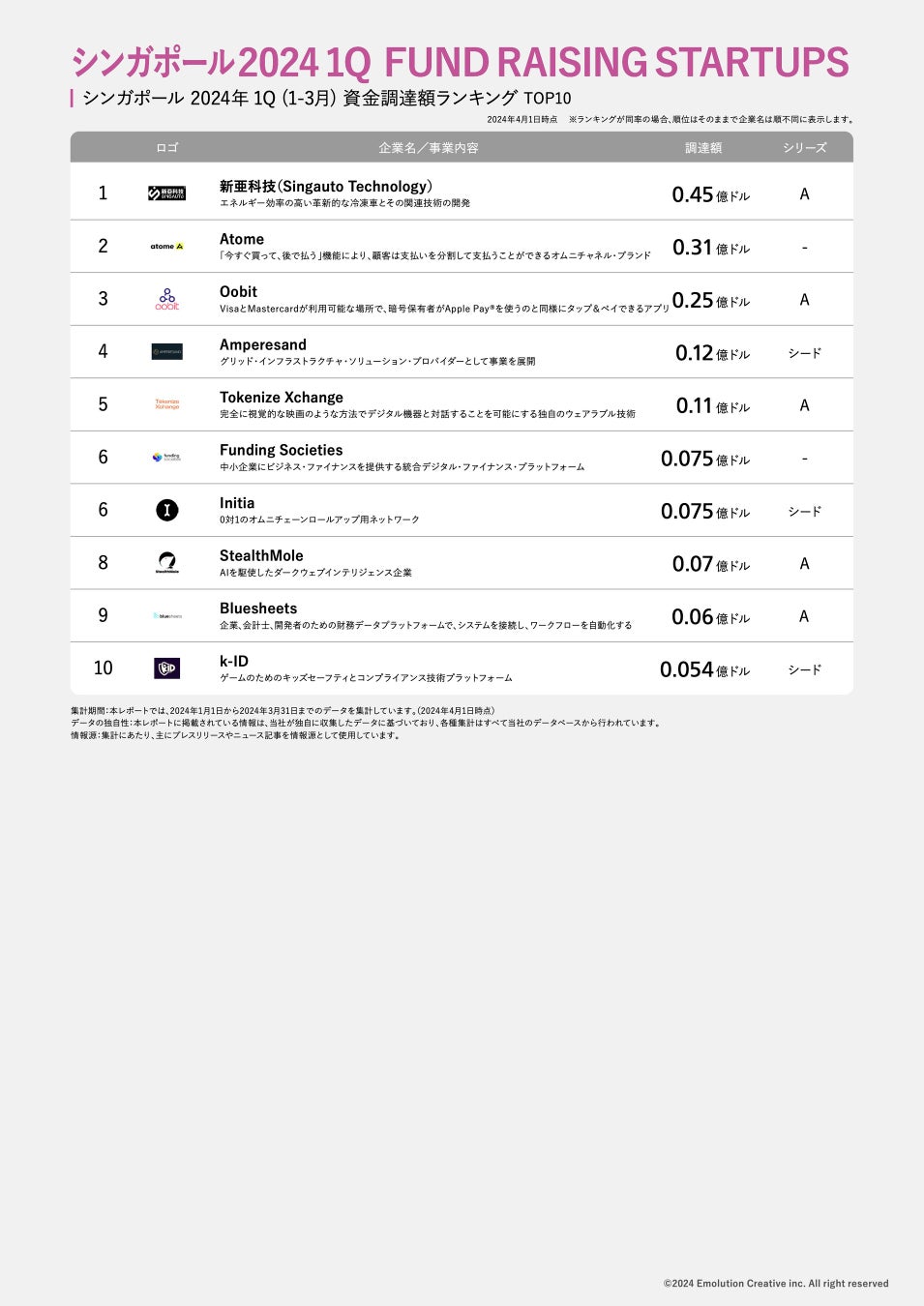Click the ロゴ column header
924x1306 pixels.
click(x=166, y=148)
